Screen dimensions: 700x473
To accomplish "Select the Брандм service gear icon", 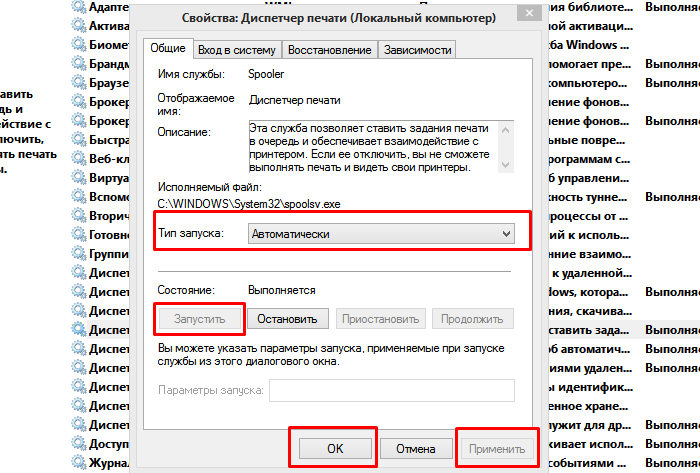I will (79, 63).
